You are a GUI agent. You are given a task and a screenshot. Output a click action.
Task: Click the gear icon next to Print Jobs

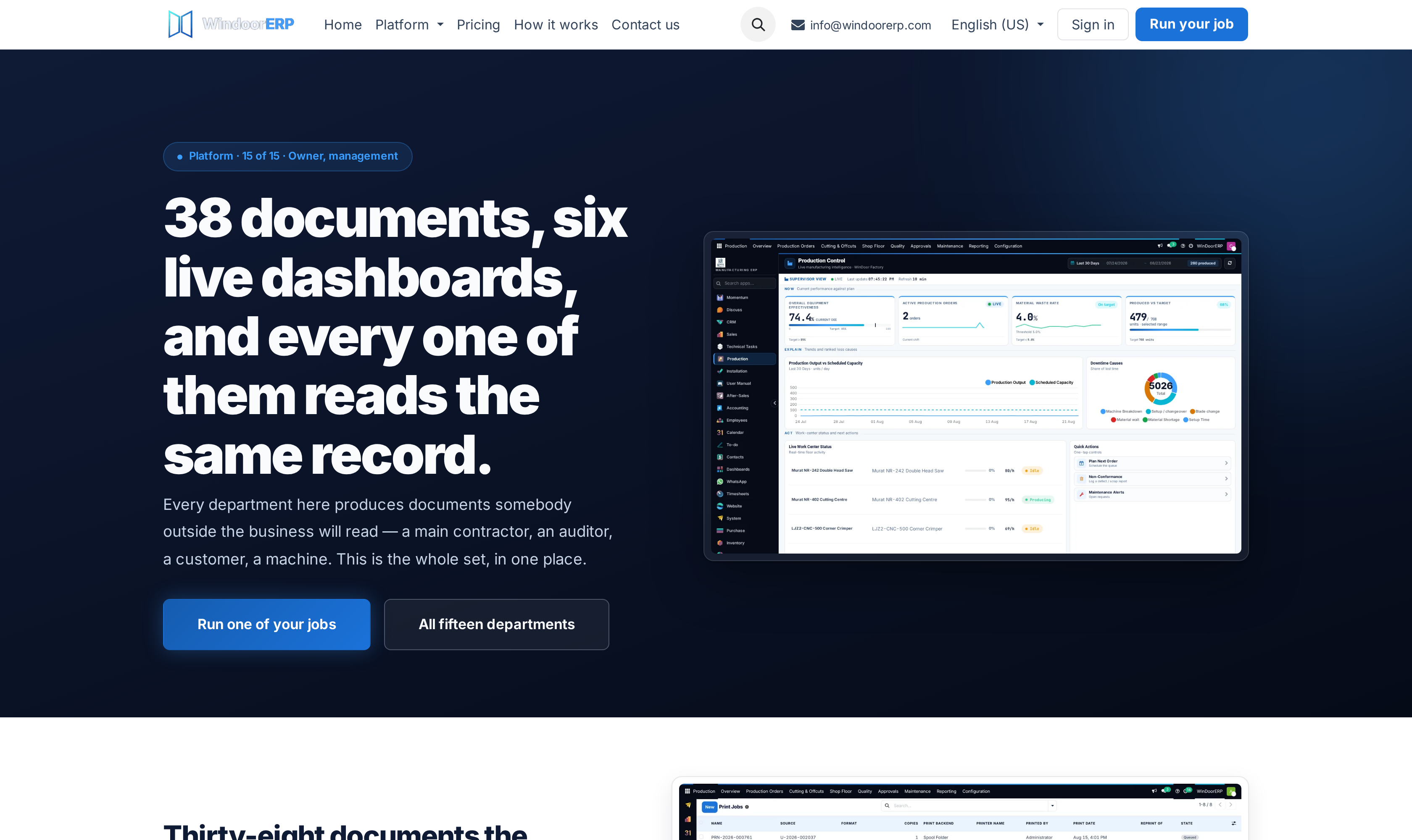746,806
